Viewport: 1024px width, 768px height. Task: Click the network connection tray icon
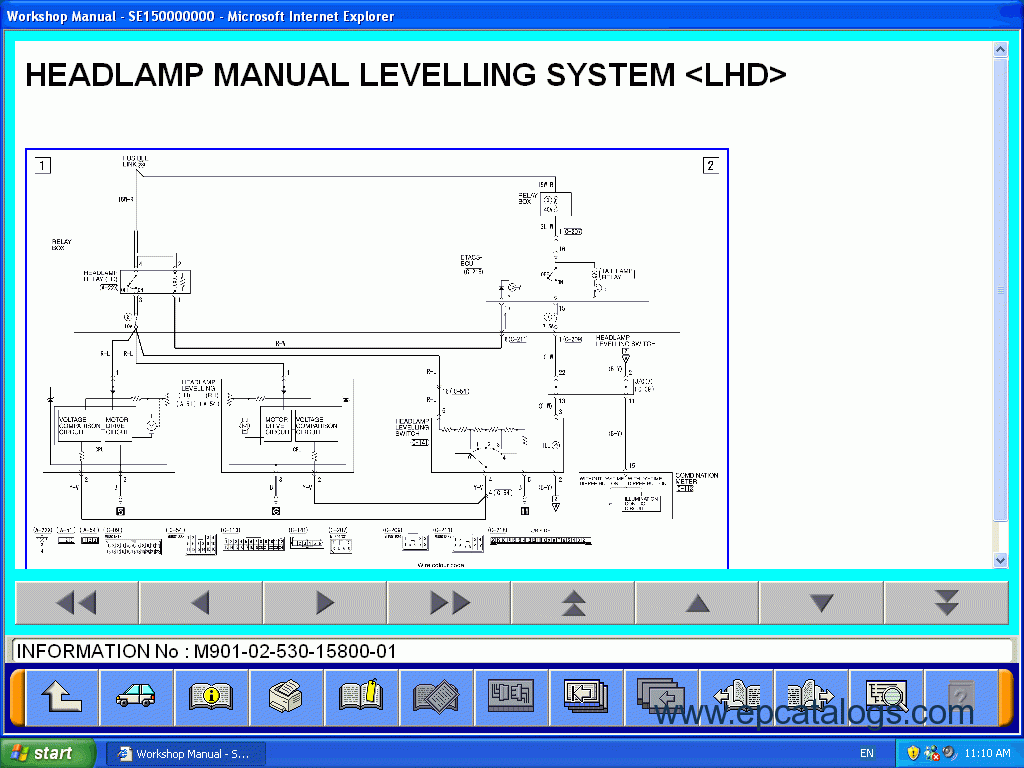[x=931, y=753]
